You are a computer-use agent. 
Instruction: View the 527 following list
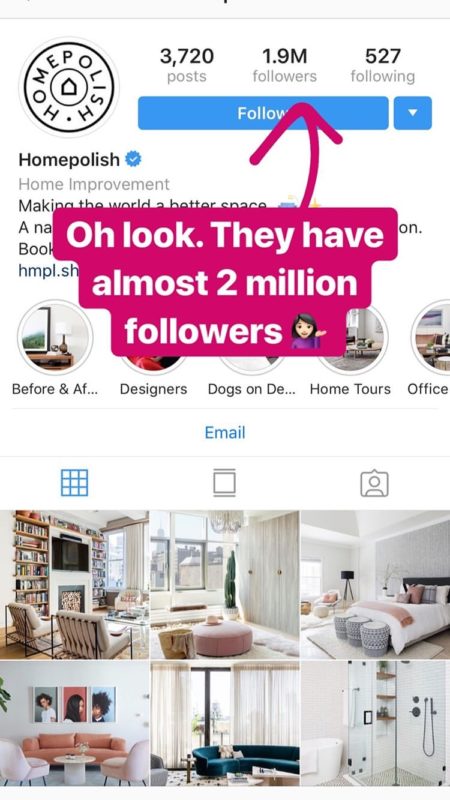[x=383, y=65]
